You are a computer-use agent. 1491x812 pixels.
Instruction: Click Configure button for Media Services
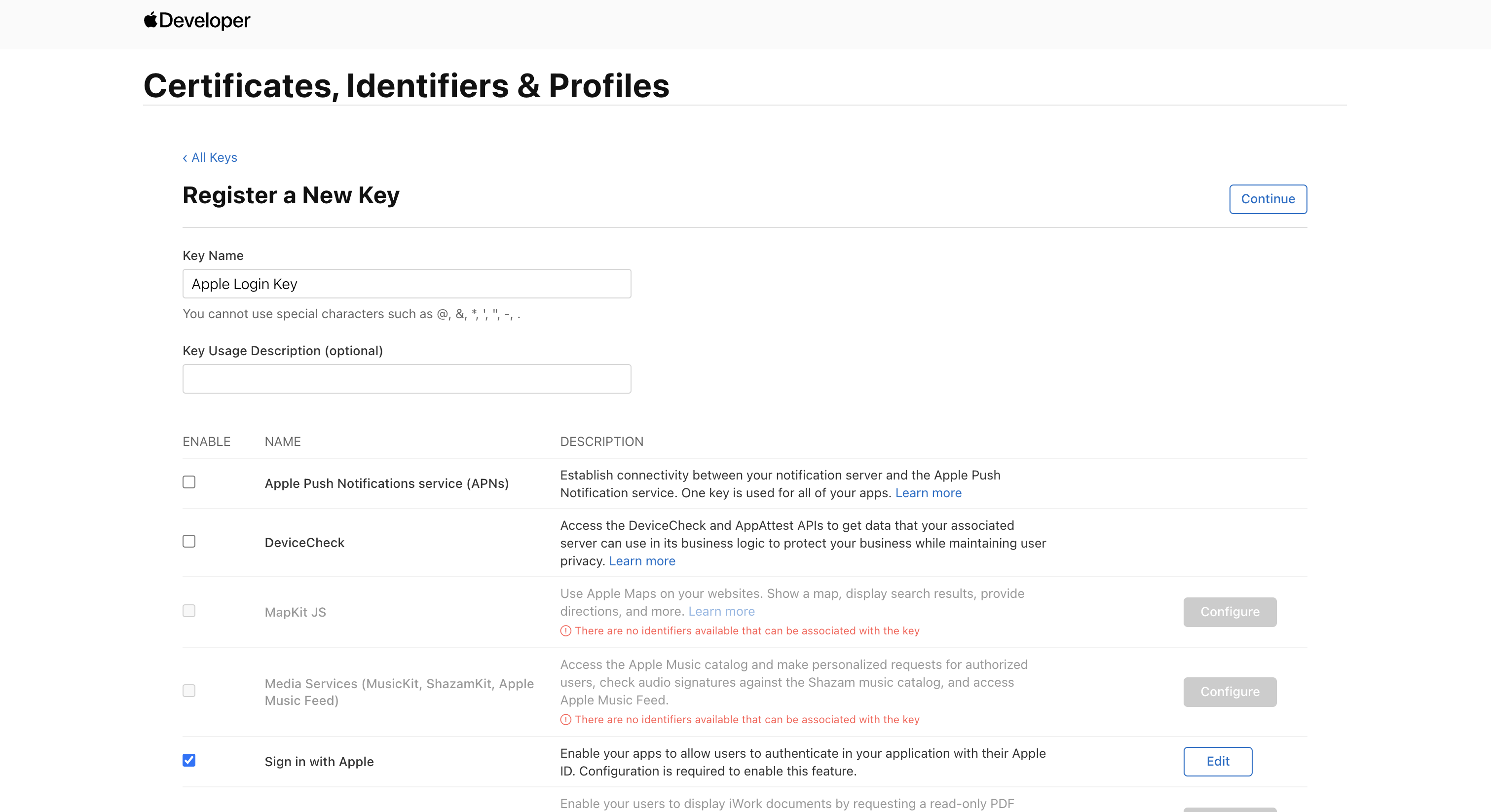(x=1230, y=692)
